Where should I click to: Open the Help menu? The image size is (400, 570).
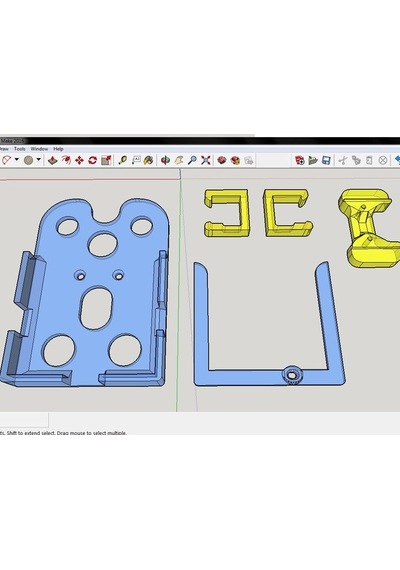[x=58, y=149]
